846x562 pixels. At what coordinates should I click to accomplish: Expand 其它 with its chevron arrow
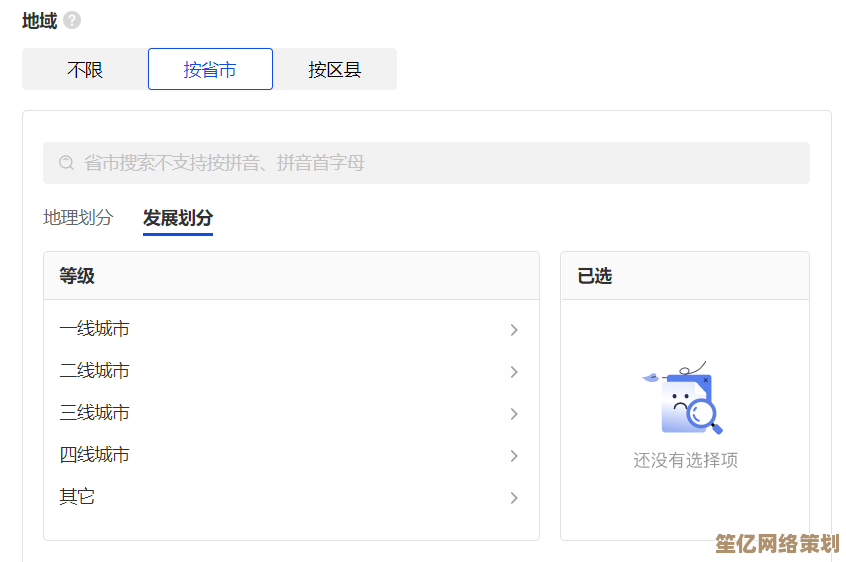click(514, 498)
